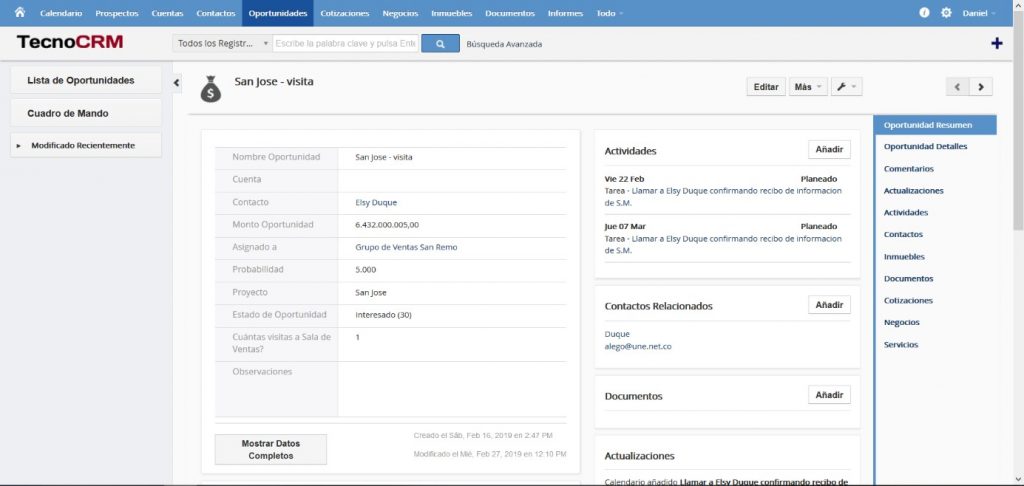Open the settings gear icon
The image size is (1024, 486).
(x=946, y=13)
